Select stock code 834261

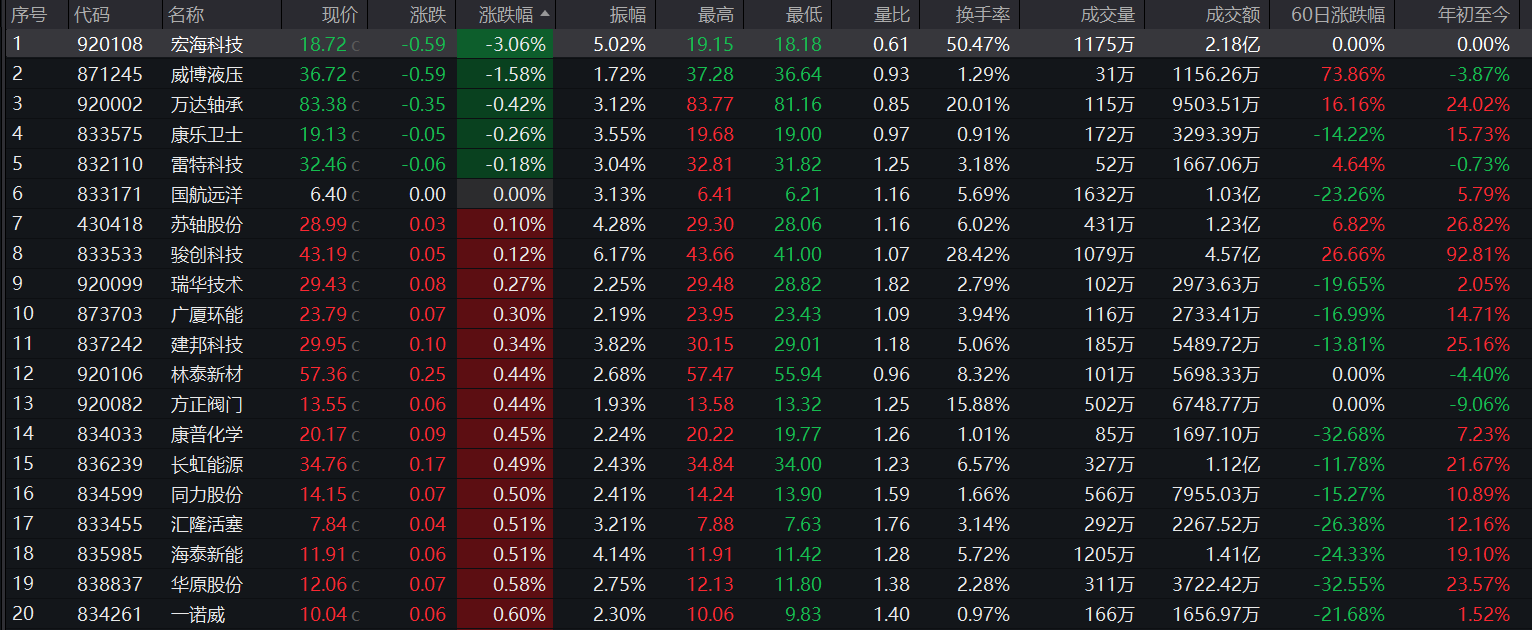coord(110,614)
